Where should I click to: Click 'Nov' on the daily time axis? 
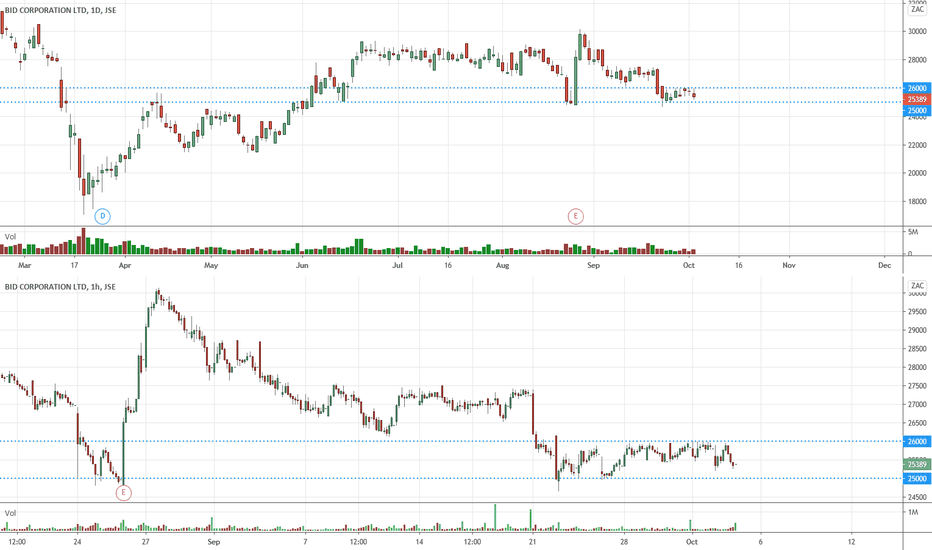[x=789, y=265]
